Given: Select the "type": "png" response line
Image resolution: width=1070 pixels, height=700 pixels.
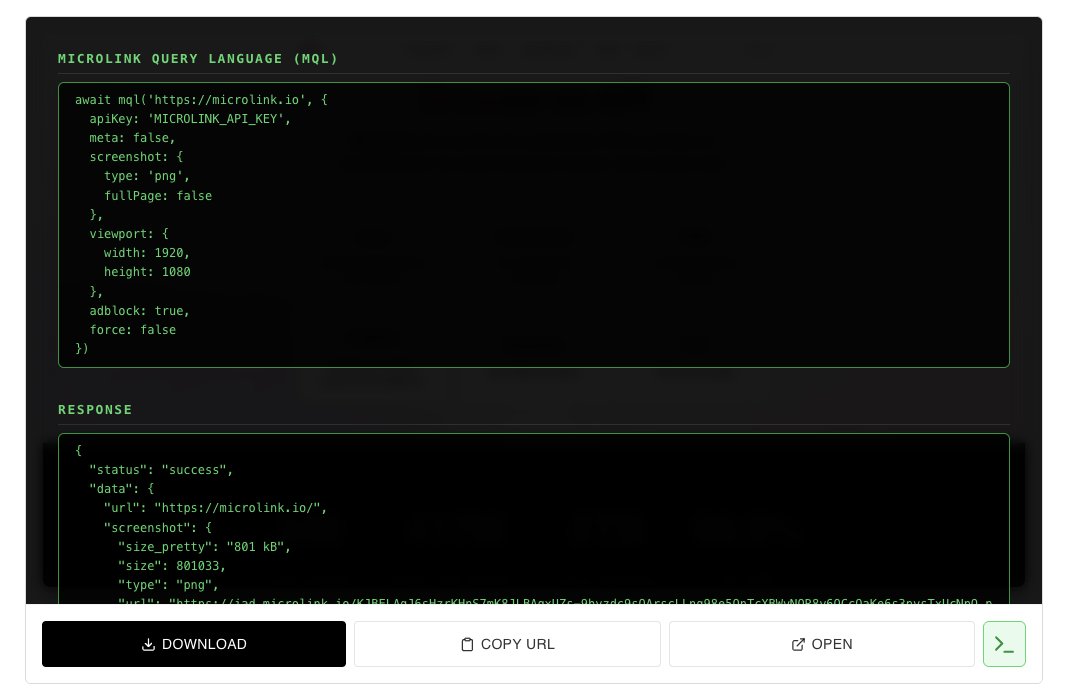Looking at the screenshot, I should pyautogui.click(x=168, y=585).
